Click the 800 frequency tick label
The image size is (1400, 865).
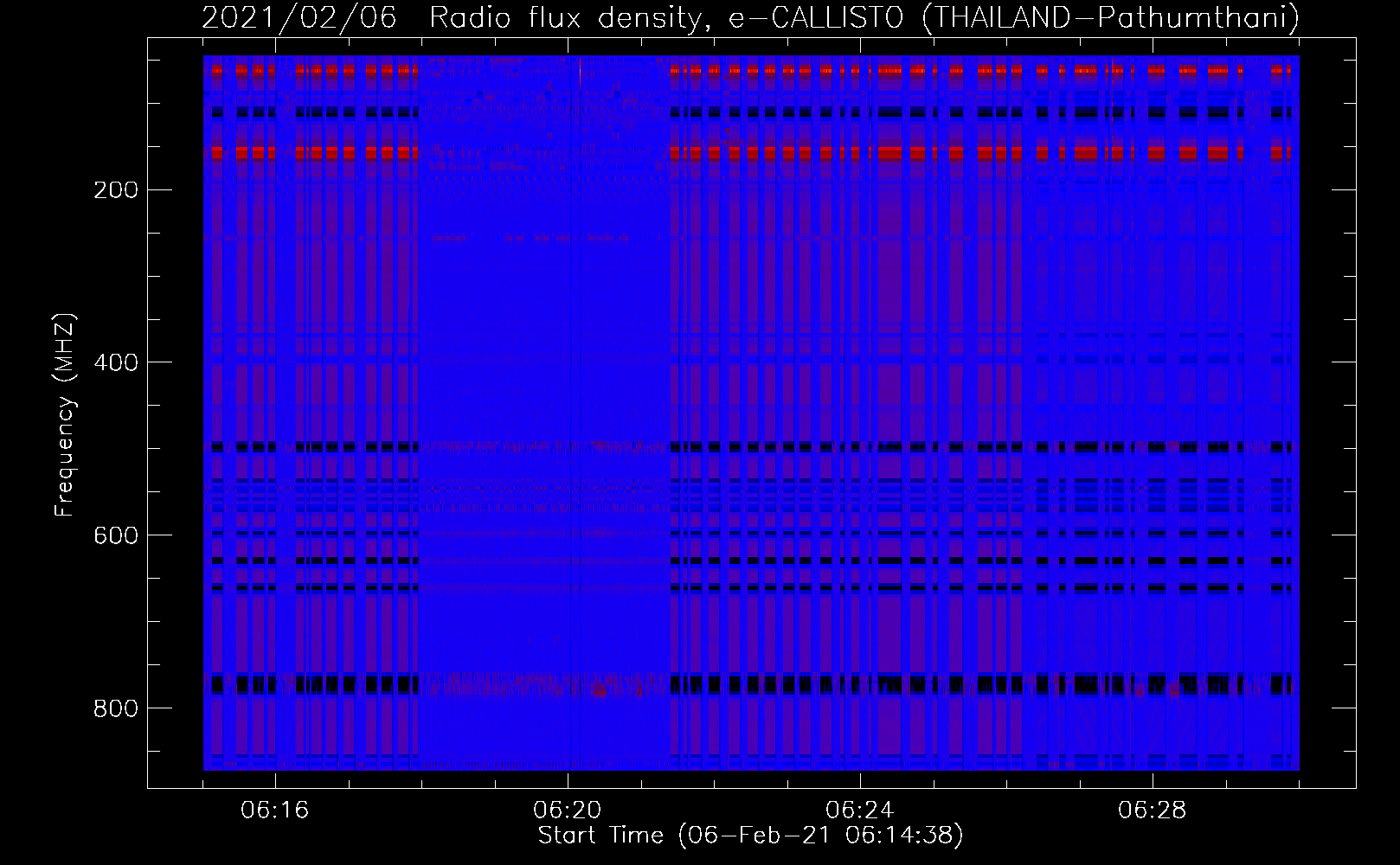pos(114,708)
